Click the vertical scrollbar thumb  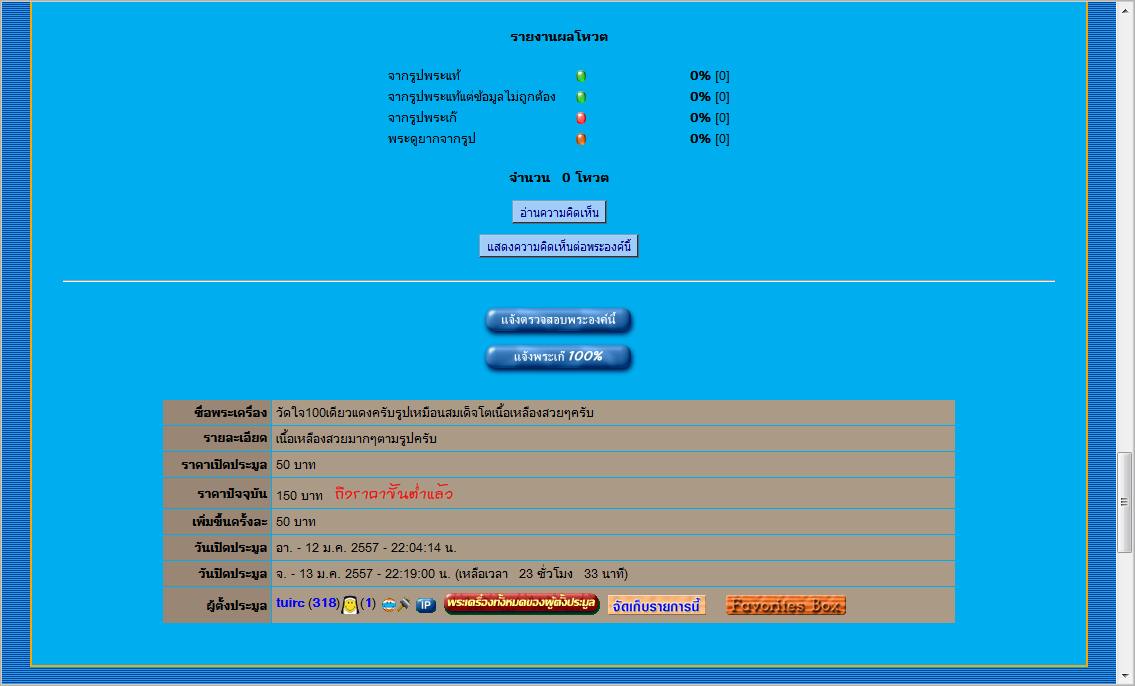click(1125, 501)
